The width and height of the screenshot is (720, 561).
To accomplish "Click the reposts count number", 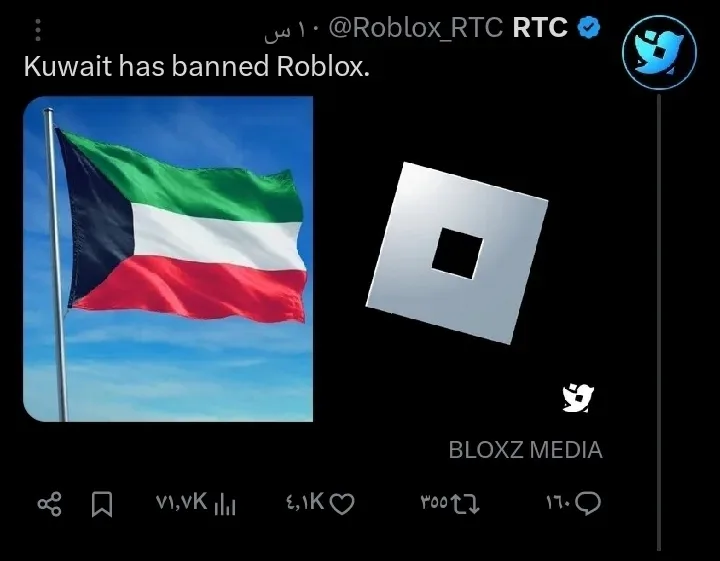I will [434, 502].
